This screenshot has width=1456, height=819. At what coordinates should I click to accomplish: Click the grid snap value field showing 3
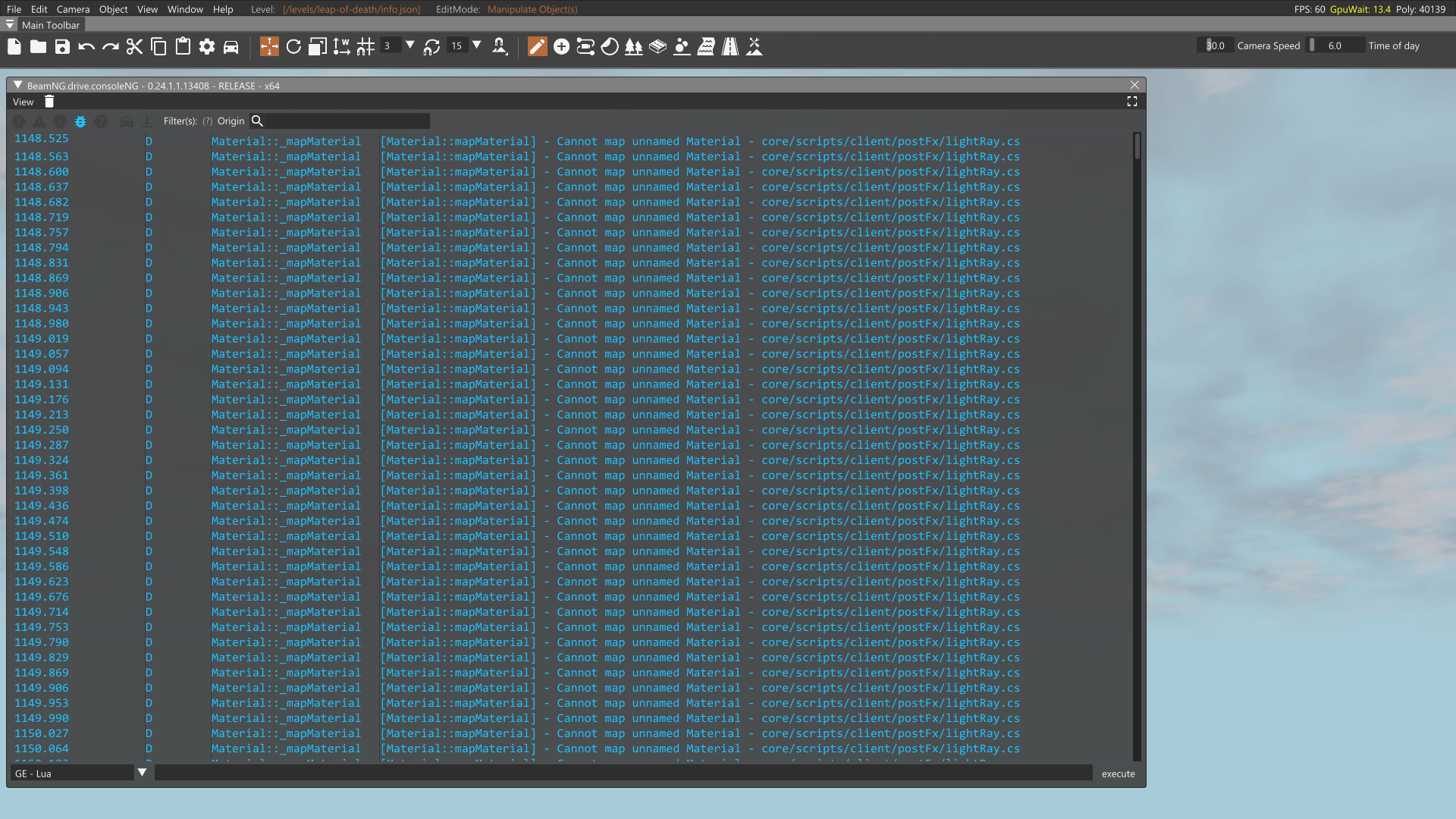click(x=390, y=45)
